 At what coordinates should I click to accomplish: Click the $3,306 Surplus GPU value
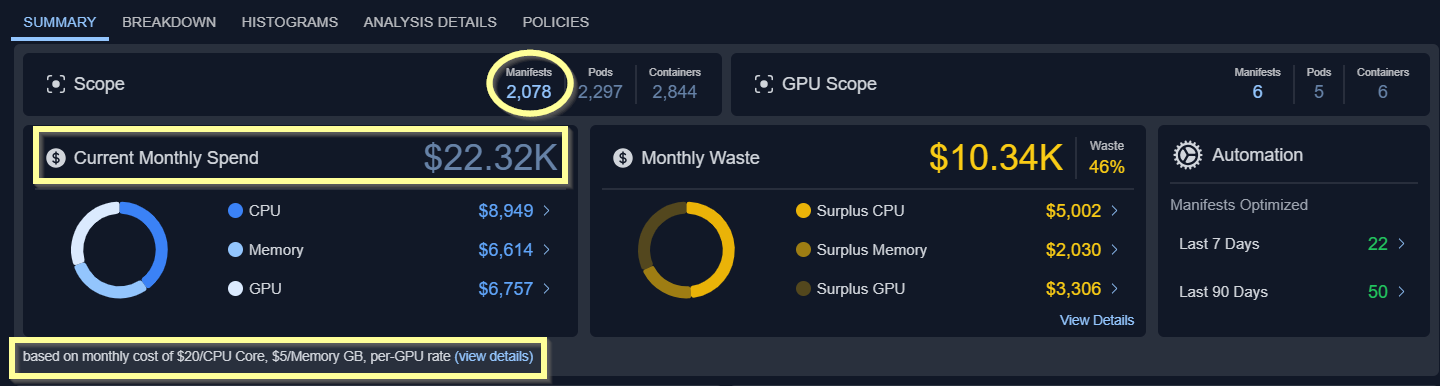[1073, 289]
